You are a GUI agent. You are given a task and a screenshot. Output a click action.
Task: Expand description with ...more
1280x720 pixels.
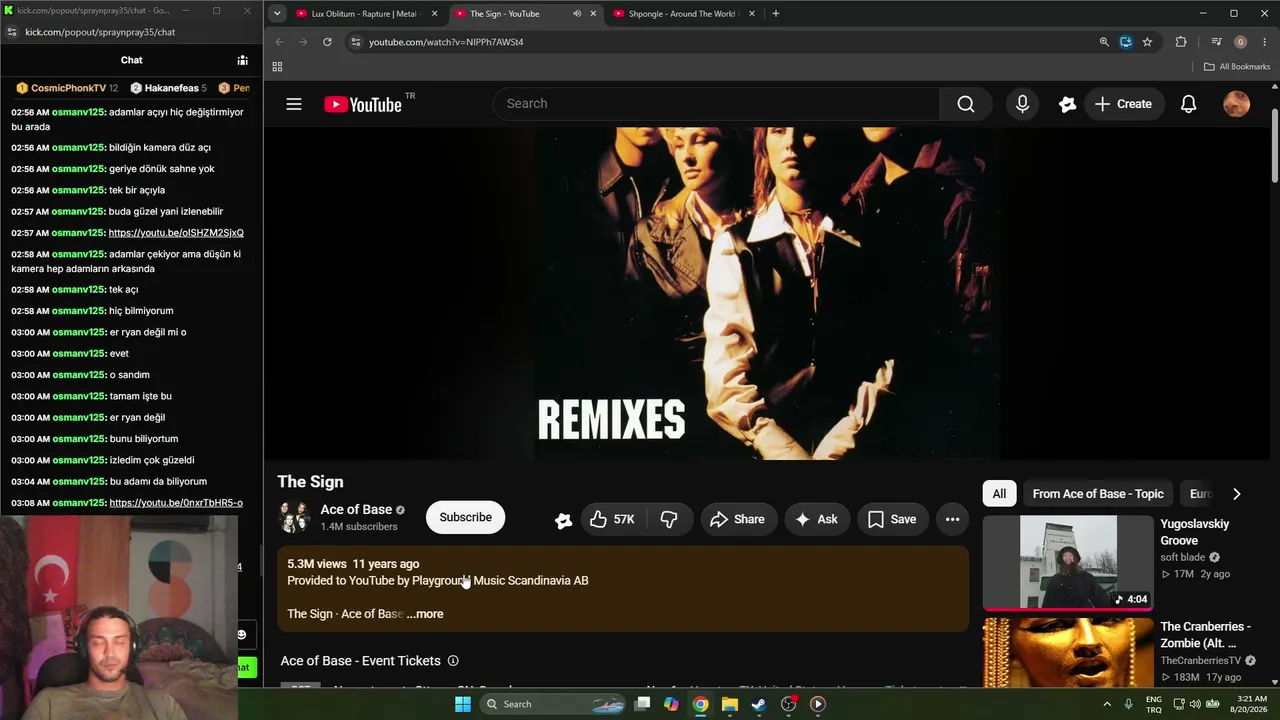(x=425, y=614)
